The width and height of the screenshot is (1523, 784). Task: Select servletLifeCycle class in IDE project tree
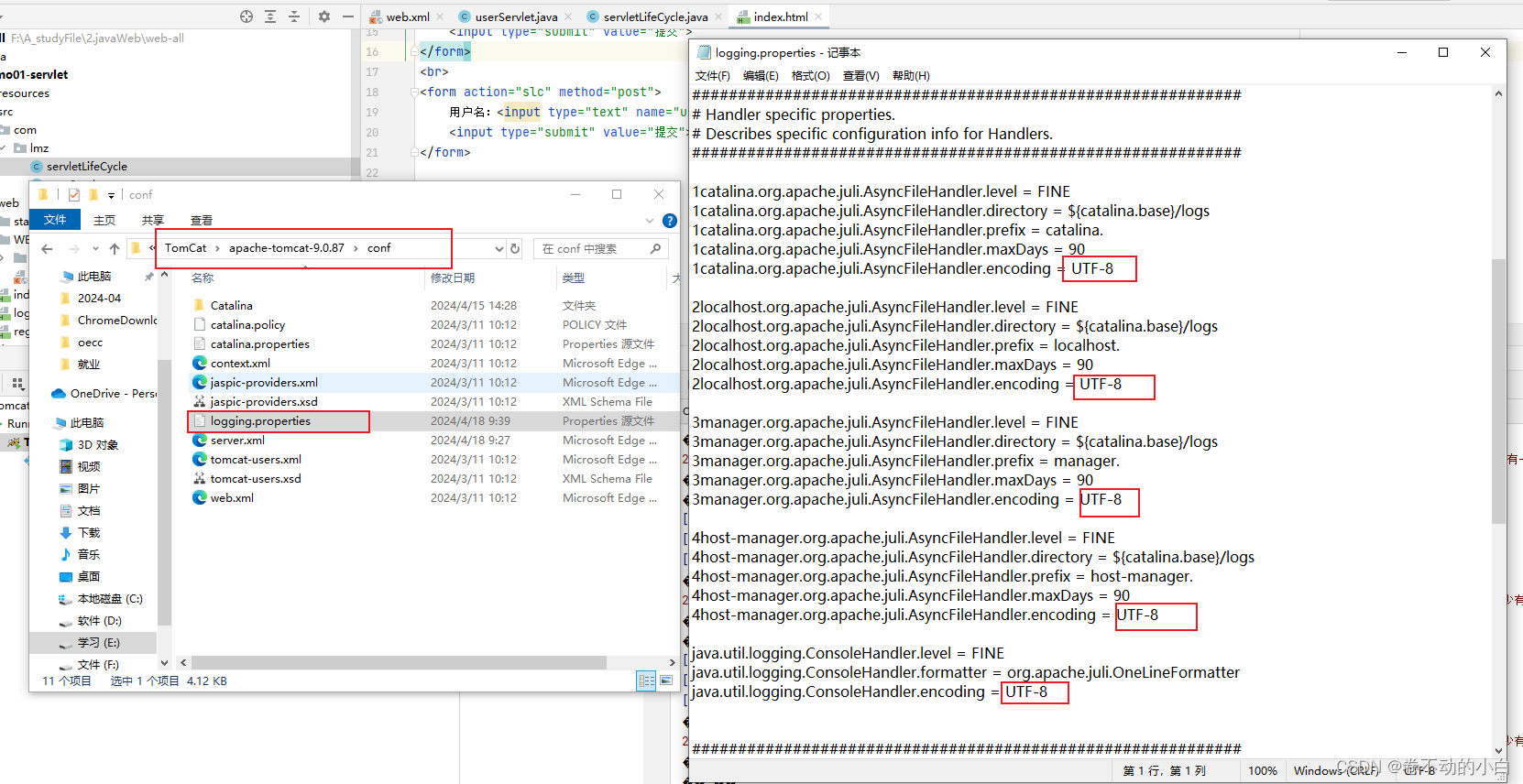click(87, 166)
